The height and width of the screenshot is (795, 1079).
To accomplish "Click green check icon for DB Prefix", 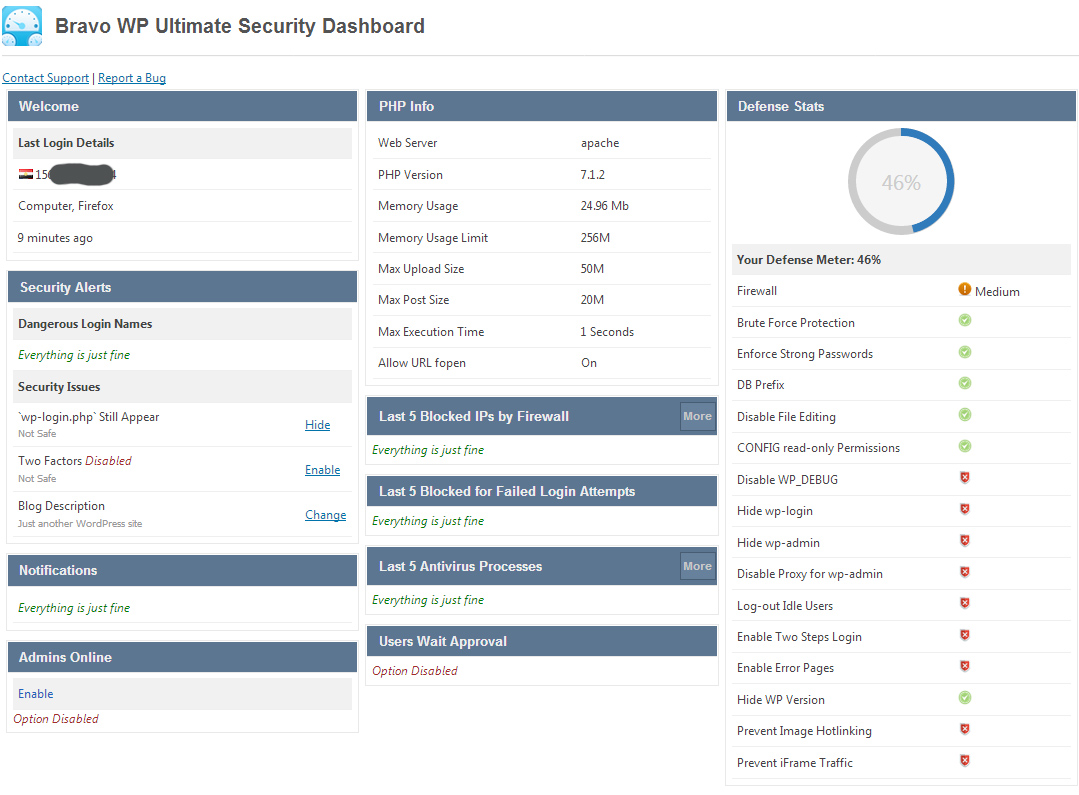I will click(x=965, y=383).
